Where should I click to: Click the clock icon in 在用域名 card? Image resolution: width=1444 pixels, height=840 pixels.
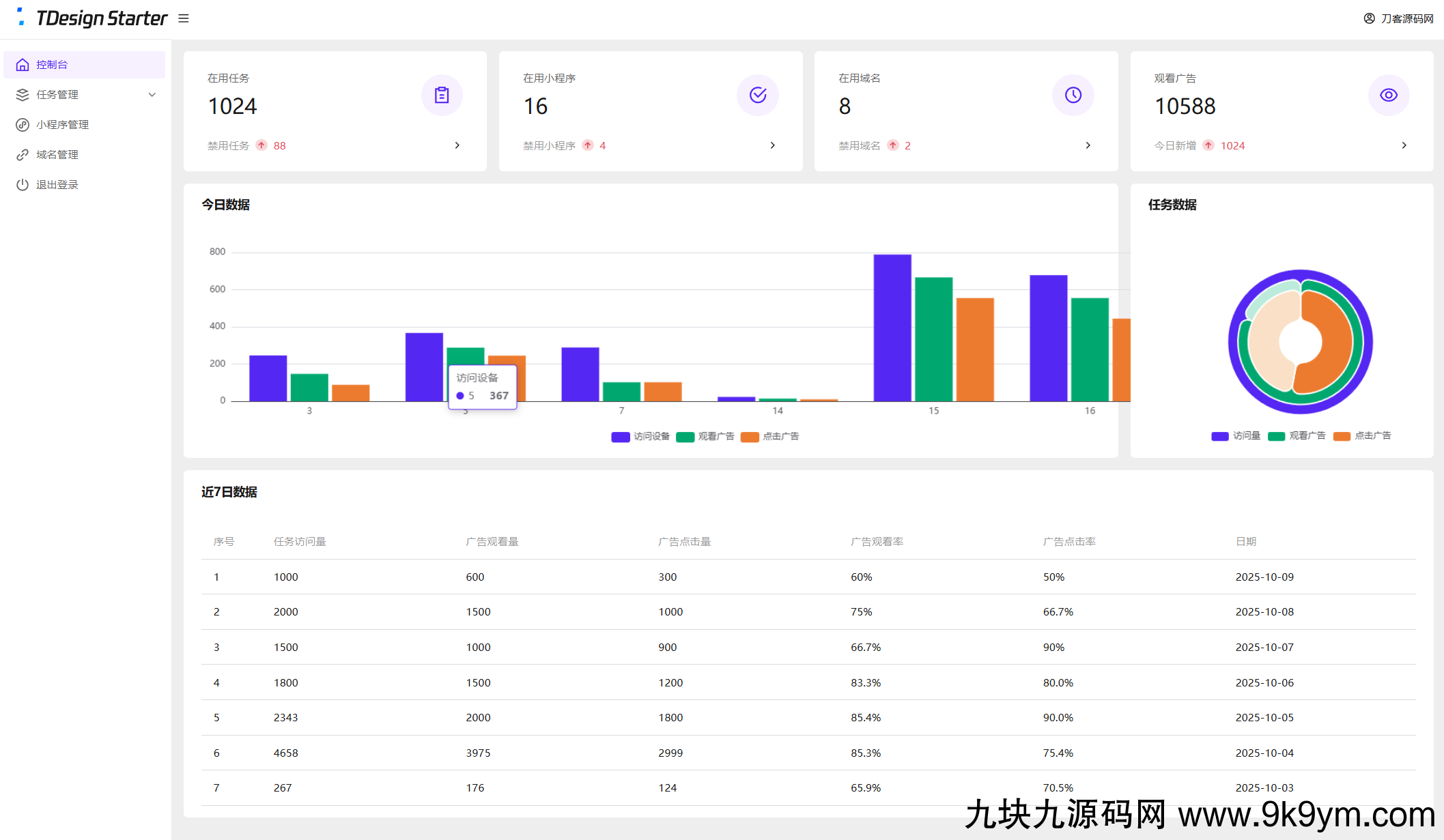point(1073,95)
